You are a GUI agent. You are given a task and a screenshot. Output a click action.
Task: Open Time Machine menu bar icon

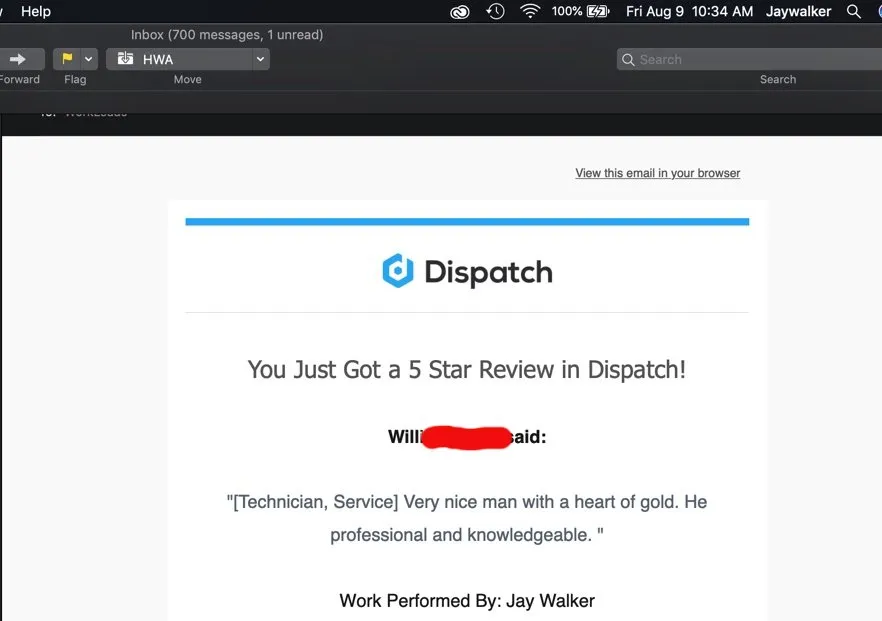(x=495, y=11)
